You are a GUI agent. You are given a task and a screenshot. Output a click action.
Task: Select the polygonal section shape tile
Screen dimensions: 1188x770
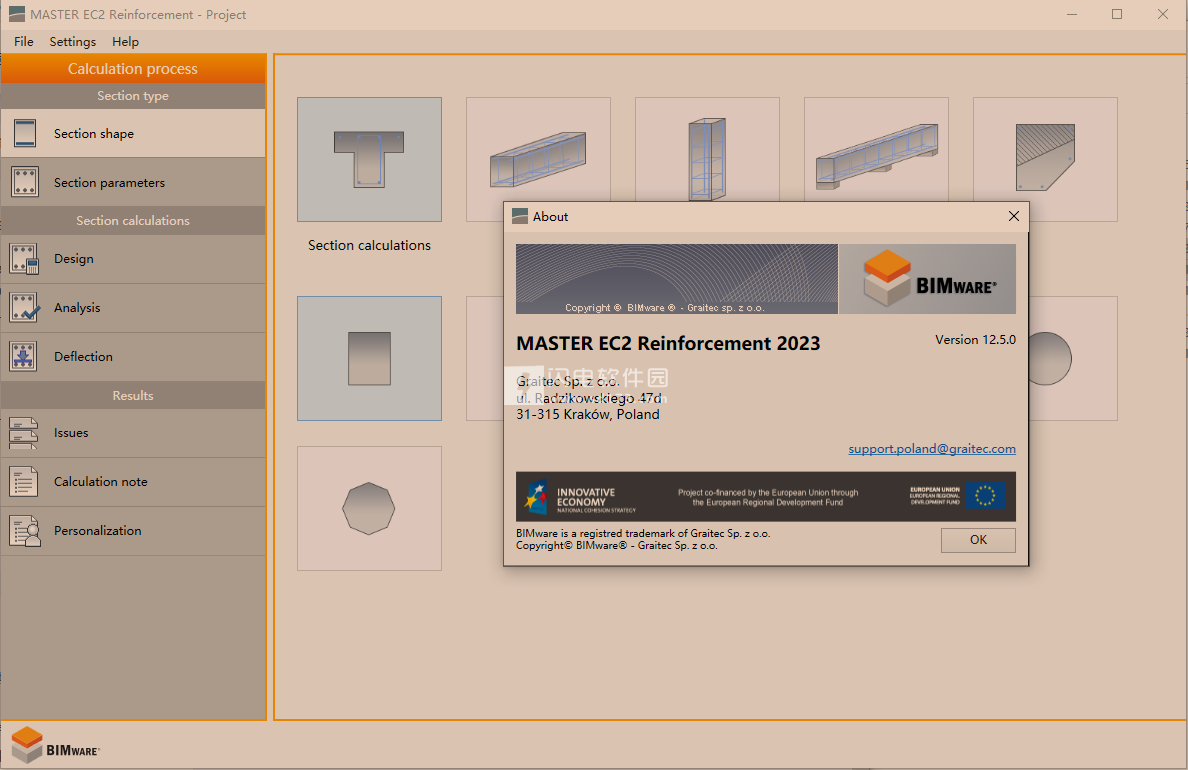click(x=369, y=509)
